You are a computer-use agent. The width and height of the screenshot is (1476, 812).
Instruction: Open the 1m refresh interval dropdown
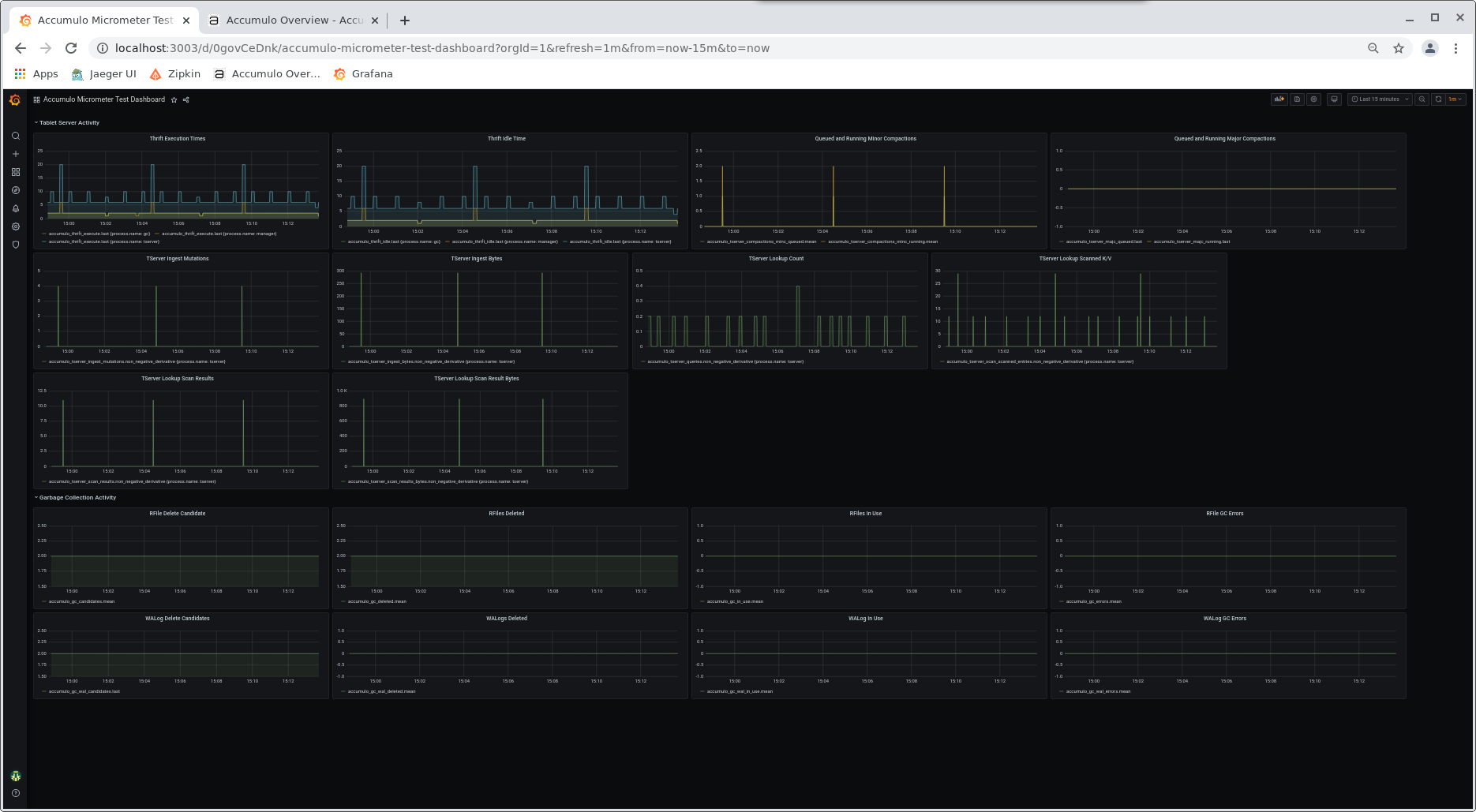click(1455, 99)
